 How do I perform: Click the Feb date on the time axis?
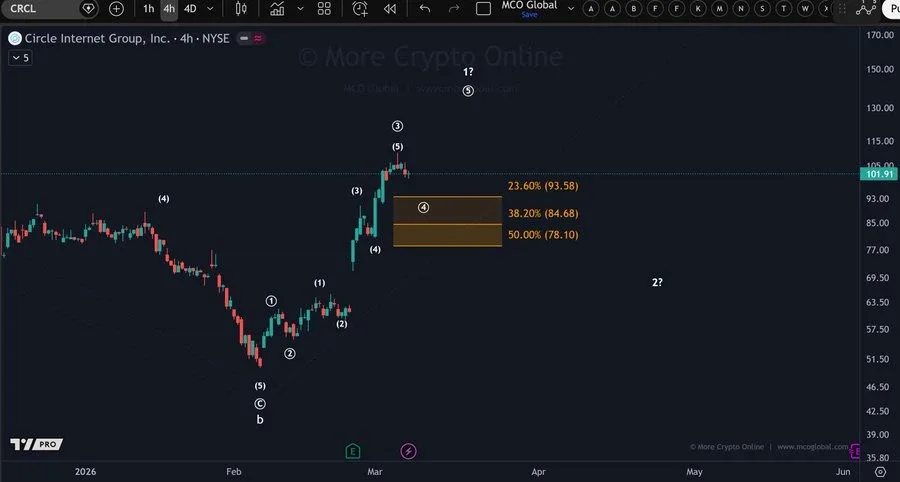[x=234, y=472]
